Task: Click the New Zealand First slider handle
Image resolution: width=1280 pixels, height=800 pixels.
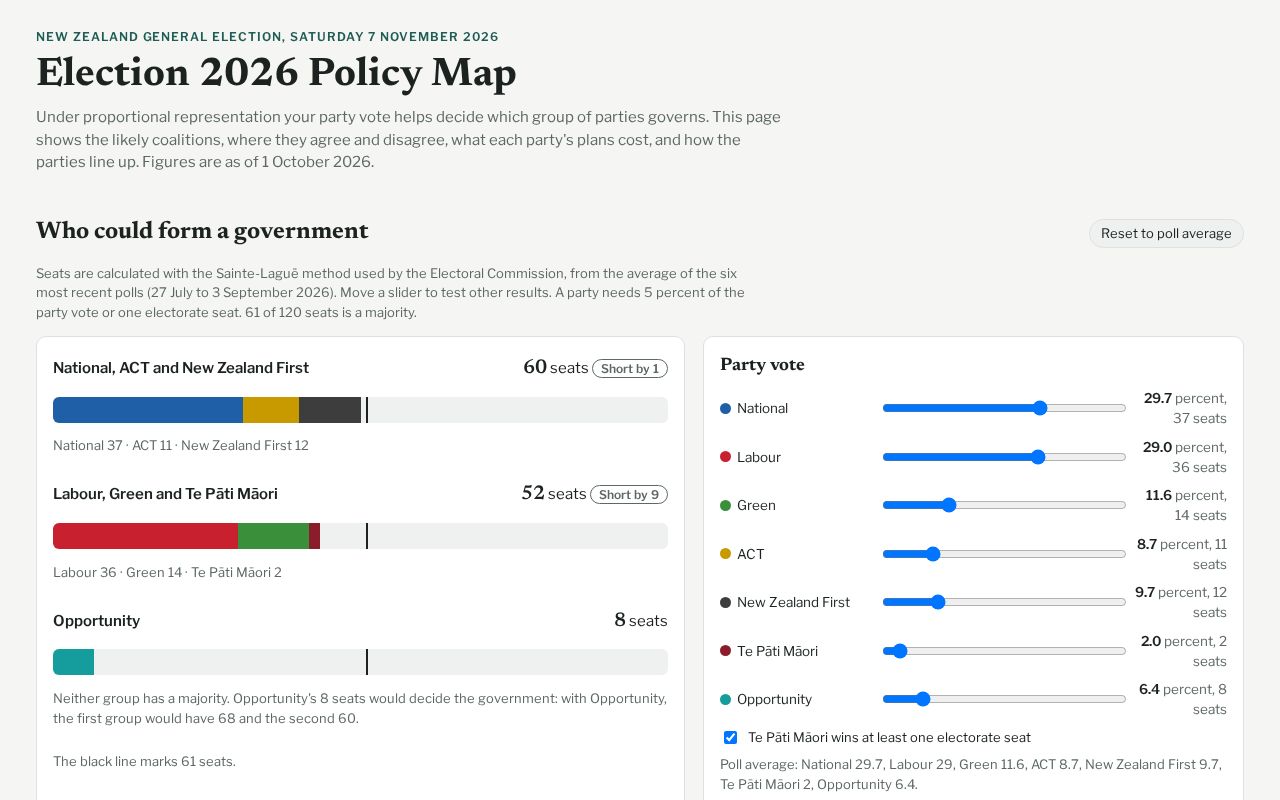Action: click(x=938, y=602)
